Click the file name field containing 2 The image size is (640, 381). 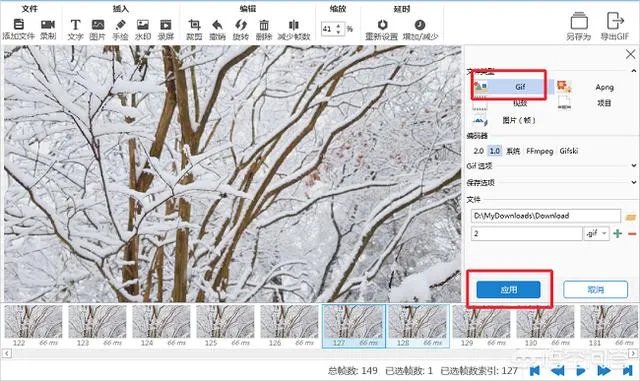pos(527,234)
